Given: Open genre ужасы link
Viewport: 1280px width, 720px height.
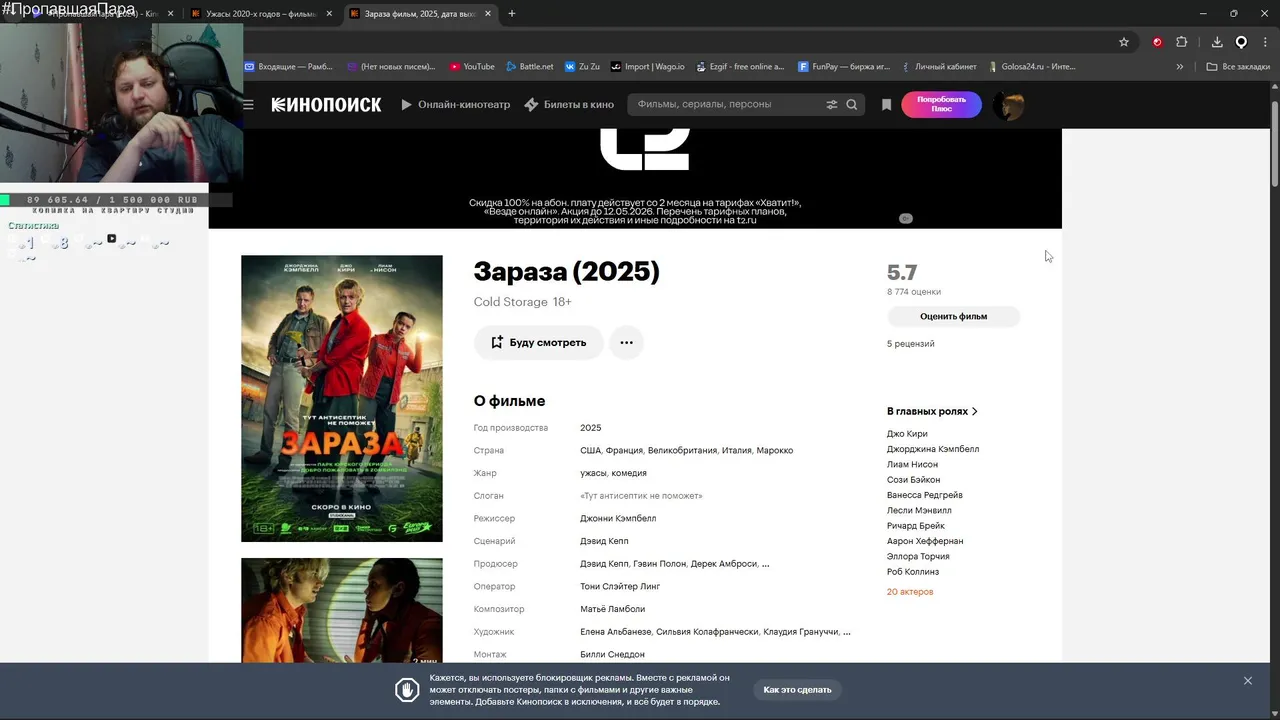Looking at the screenshot, I should point(593,473).
